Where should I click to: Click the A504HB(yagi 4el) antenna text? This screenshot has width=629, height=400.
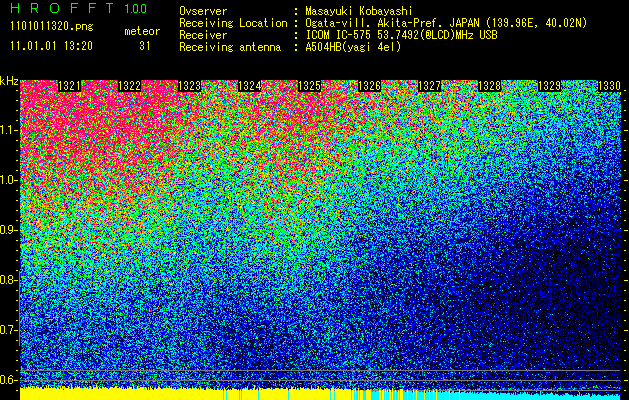(x=353, y=47)
